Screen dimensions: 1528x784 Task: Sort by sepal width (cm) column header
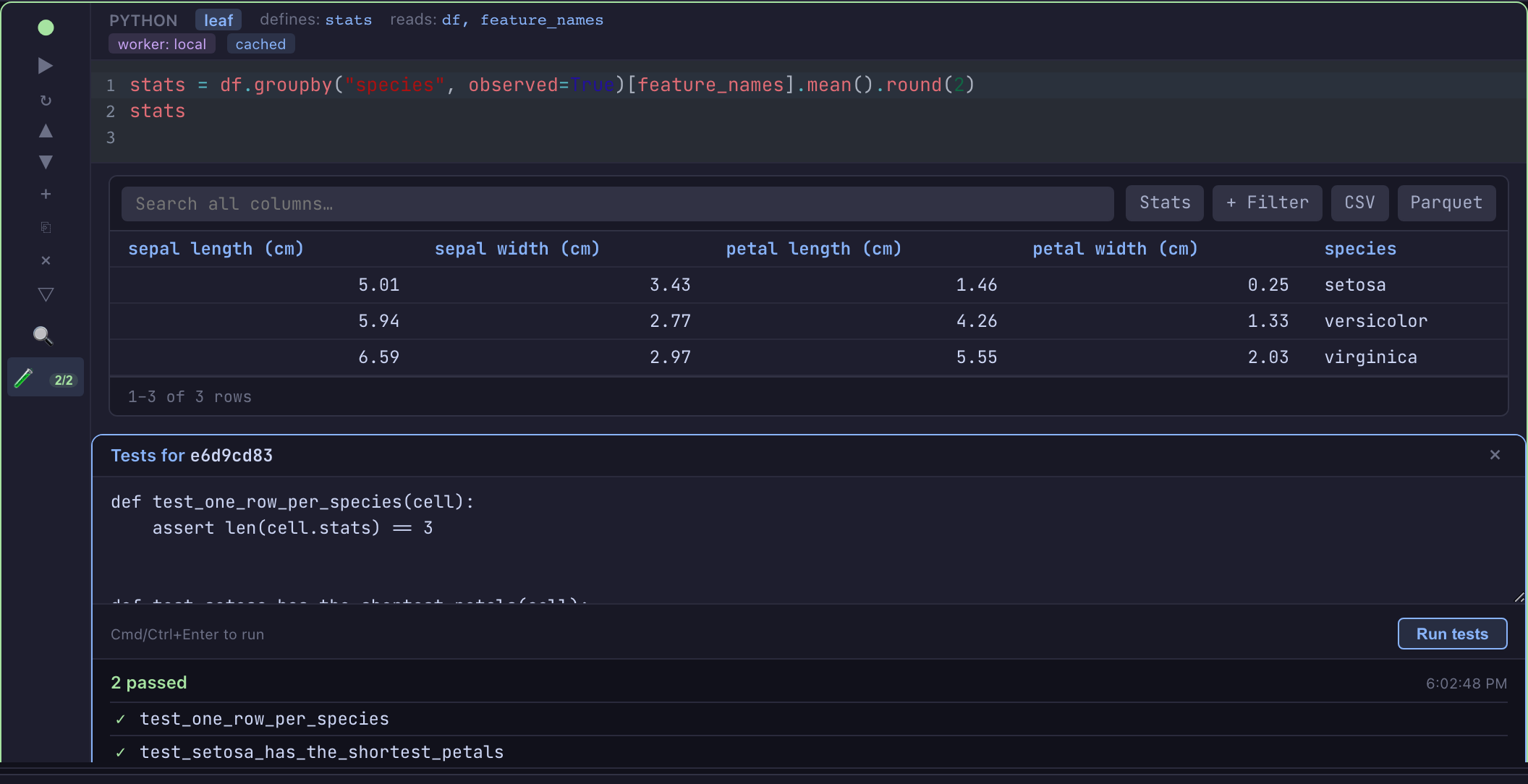tap(517, 249)
